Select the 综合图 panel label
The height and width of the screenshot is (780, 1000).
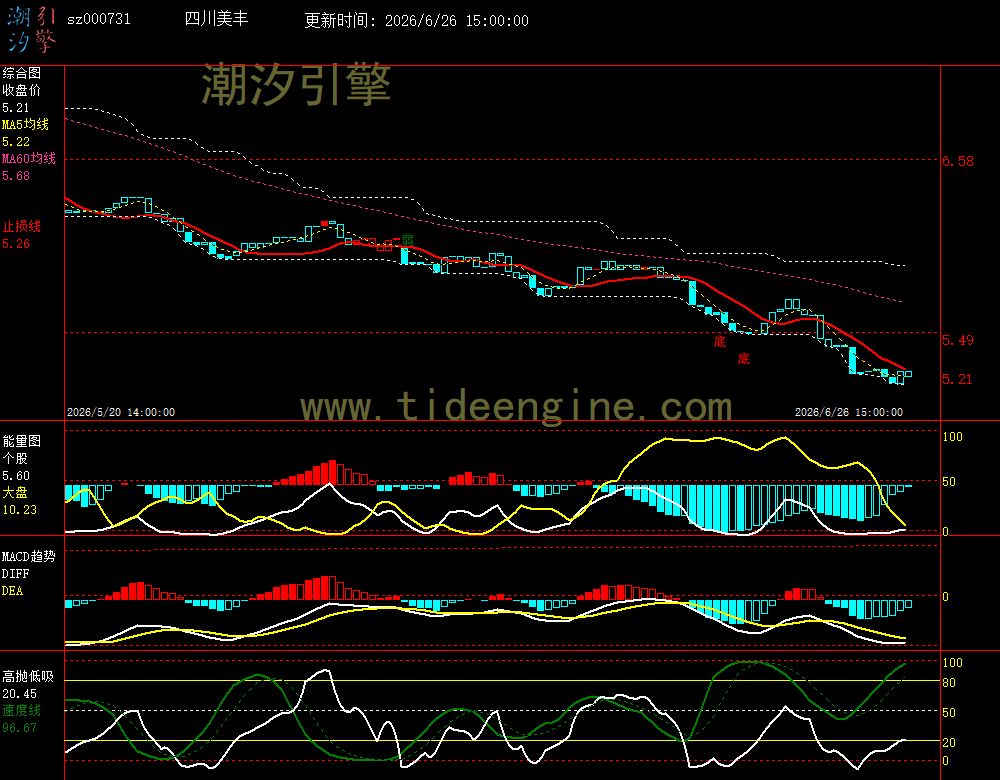tap(22, 73)
